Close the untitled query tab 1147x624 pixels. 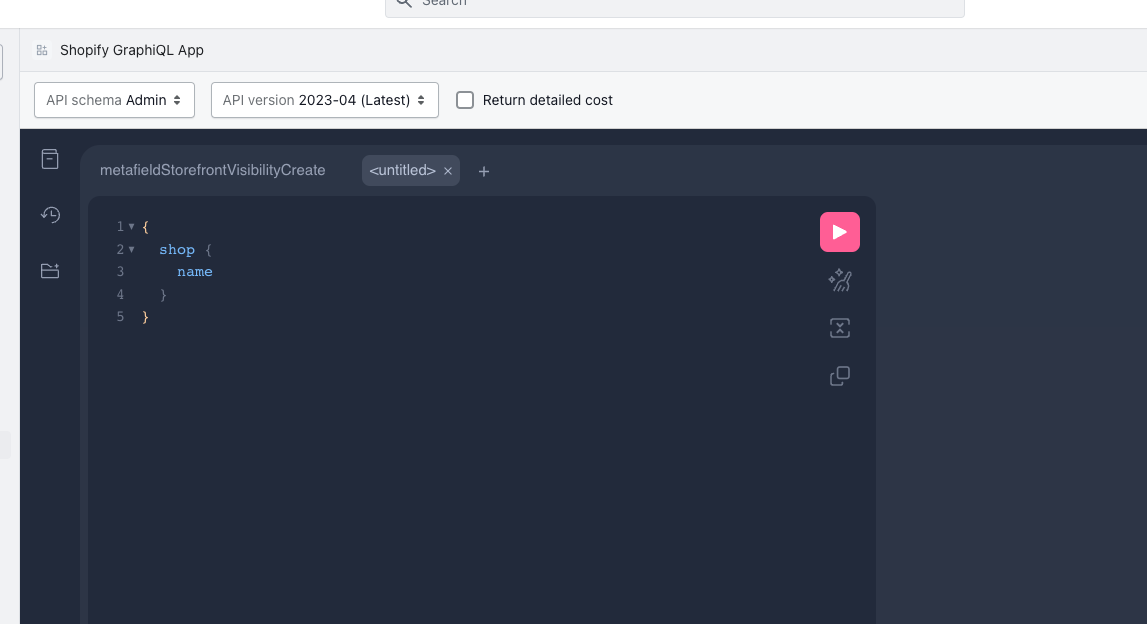(448, 171)
